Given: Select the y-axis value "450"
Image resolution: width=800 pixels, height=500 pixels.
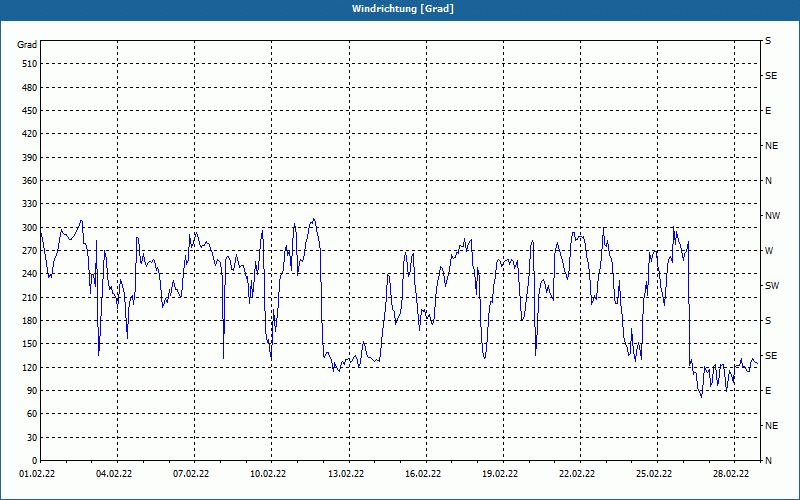Looking at the screenshot, I should pyautogui.click(x=30, y=111).
